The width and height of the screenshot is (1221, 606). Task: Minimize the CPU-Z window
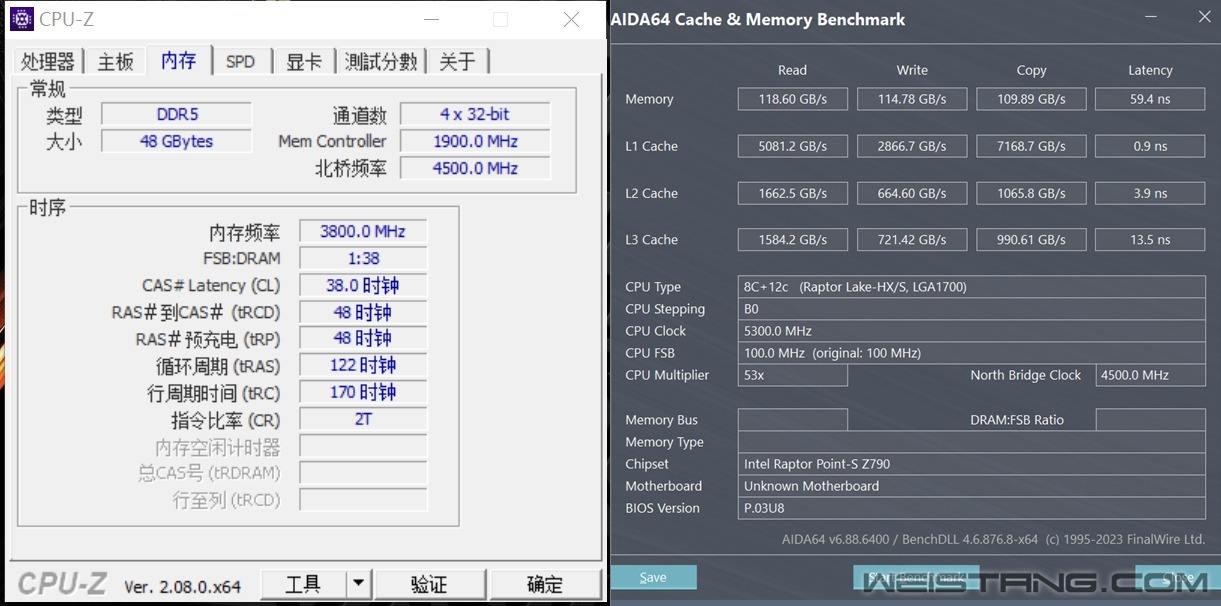click(431, 20)
